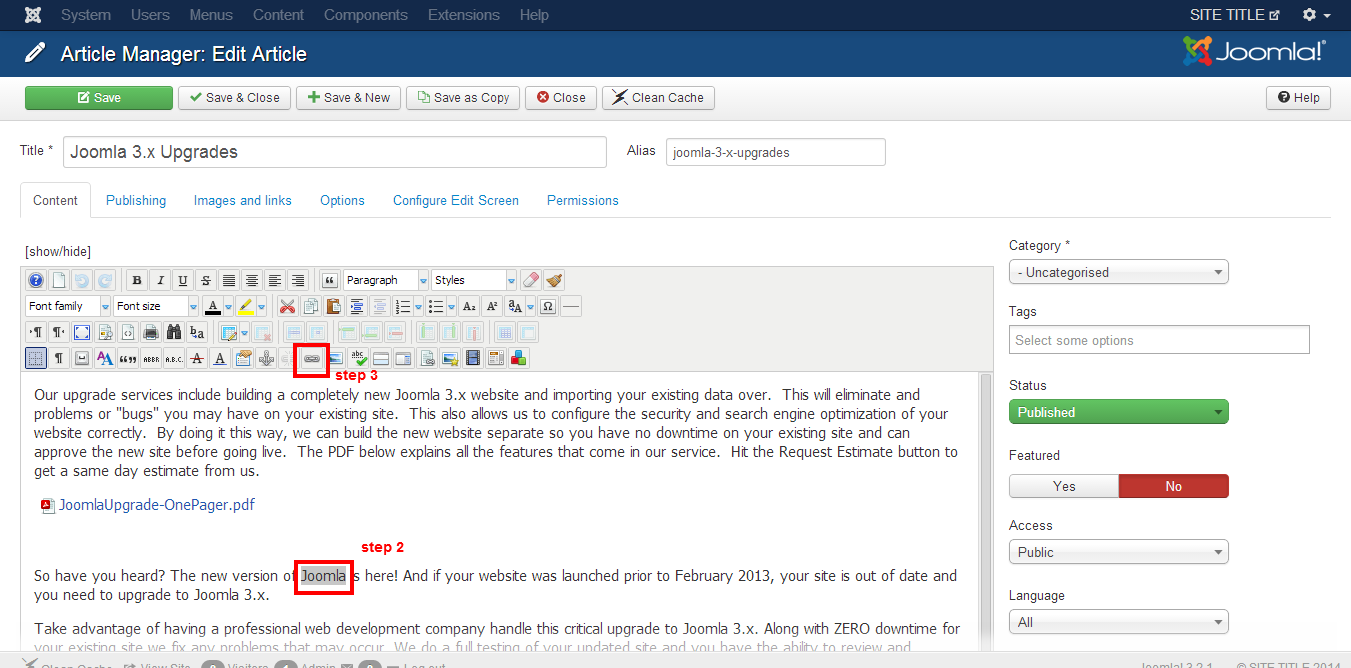1351x668 pixels.
Task: Center align the text
Action: coord(252,281)
